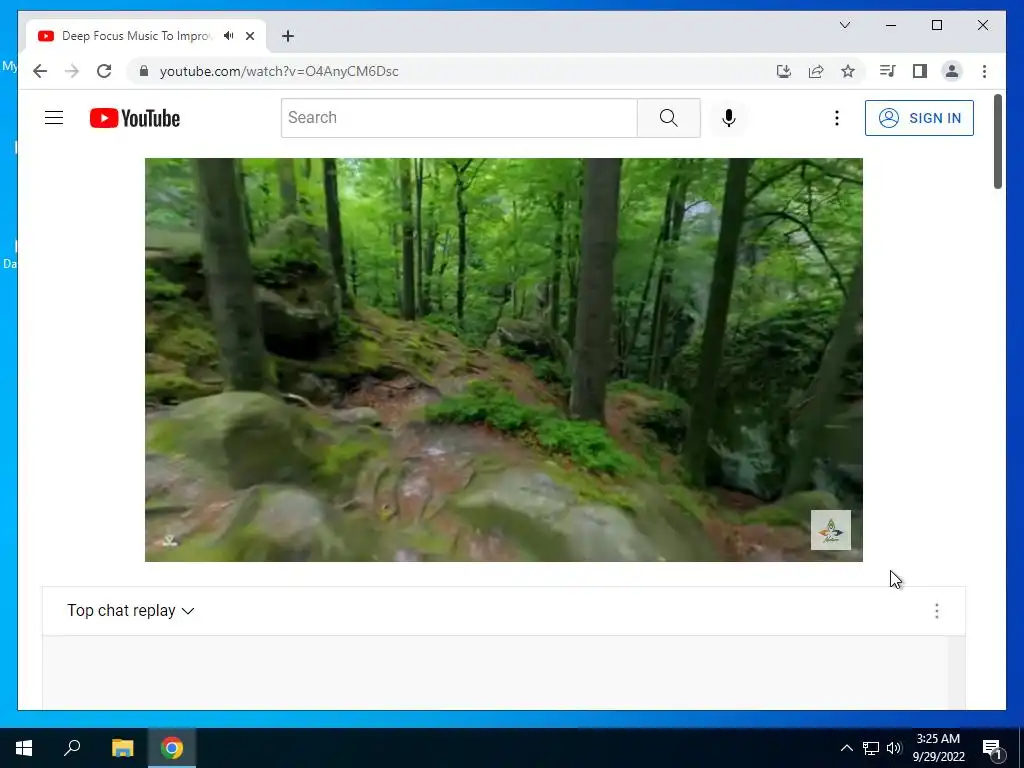Open the network tray icon
Viewport: 1024px width, 768px height.
point(871,748)
